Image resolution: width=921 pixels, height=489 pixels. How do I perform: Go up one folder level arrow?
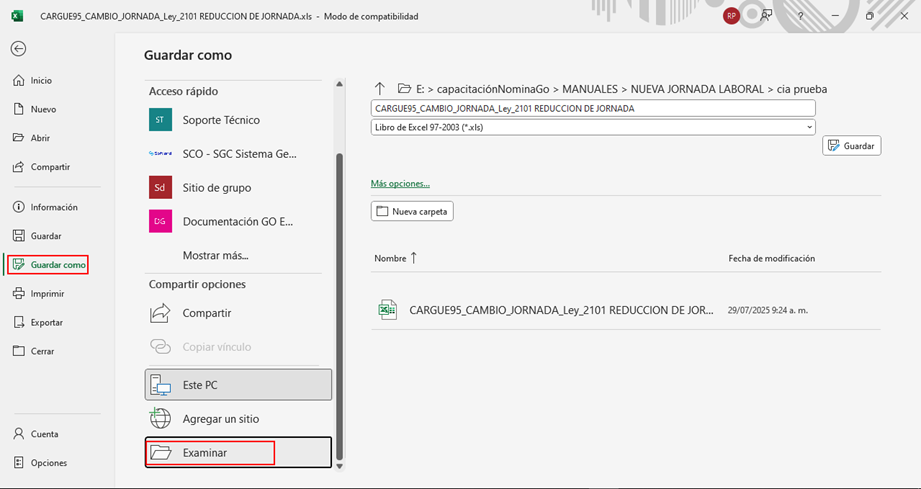point(380,88)
